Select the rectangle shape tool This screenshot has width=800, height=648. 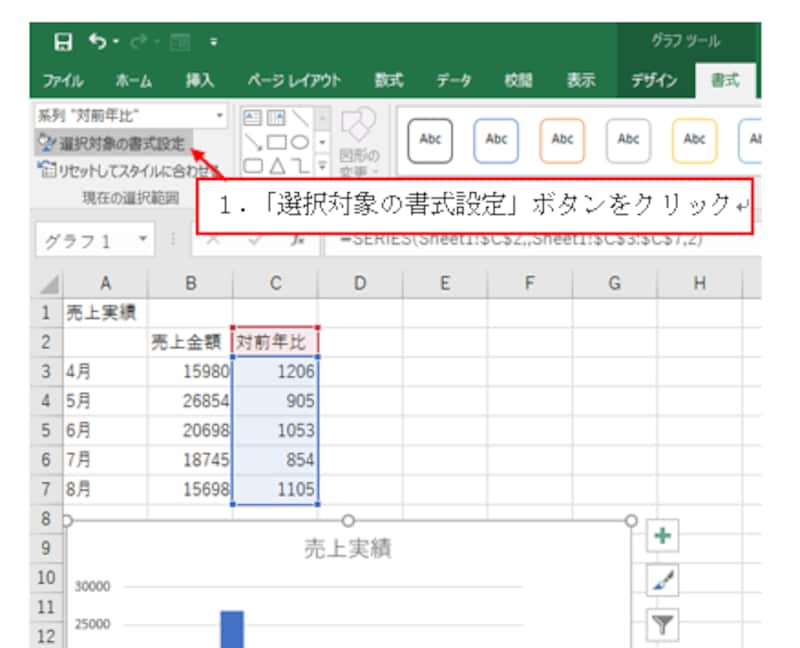click(277, 141)
